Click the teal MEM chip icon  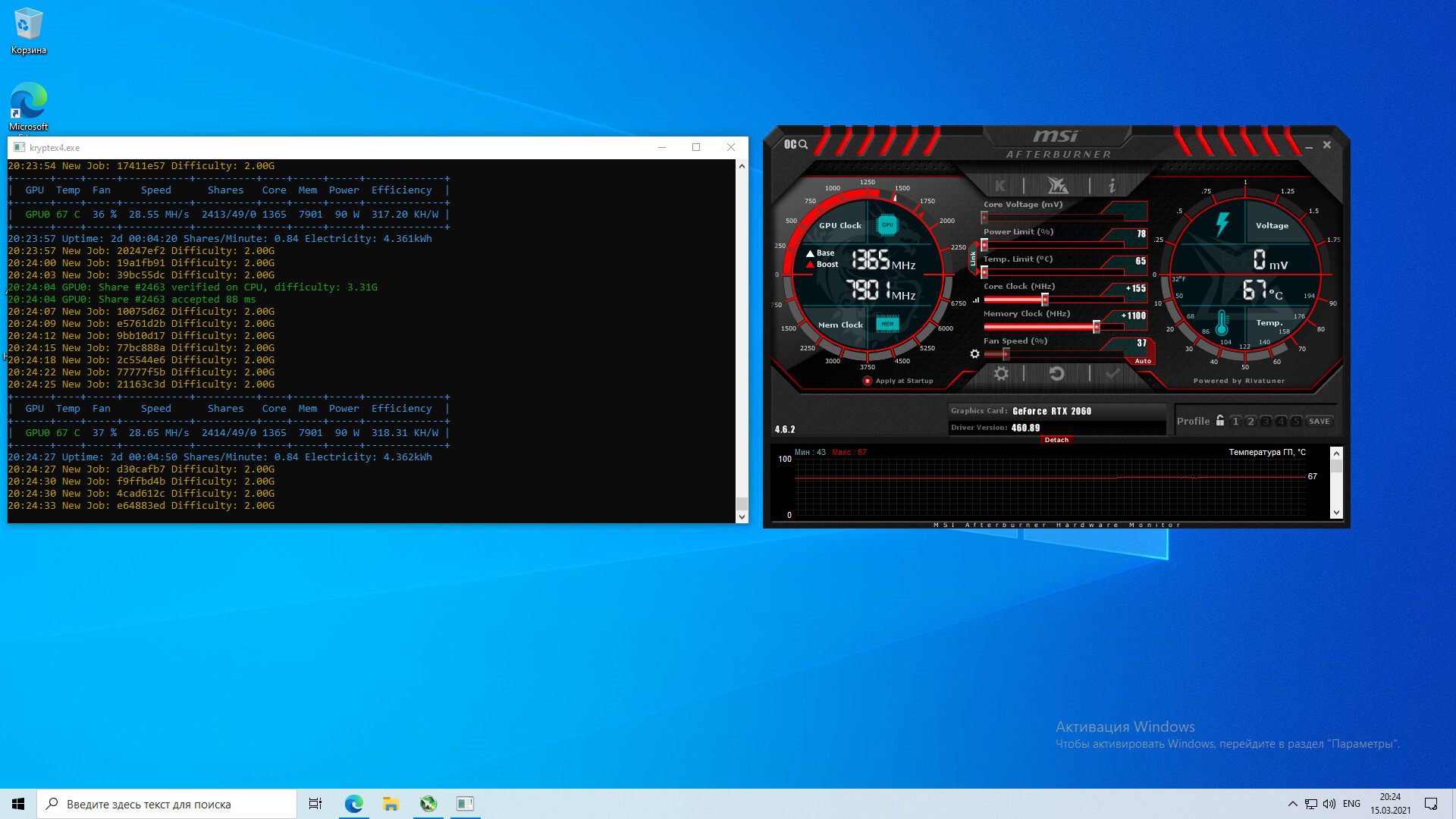coord(887,324)
